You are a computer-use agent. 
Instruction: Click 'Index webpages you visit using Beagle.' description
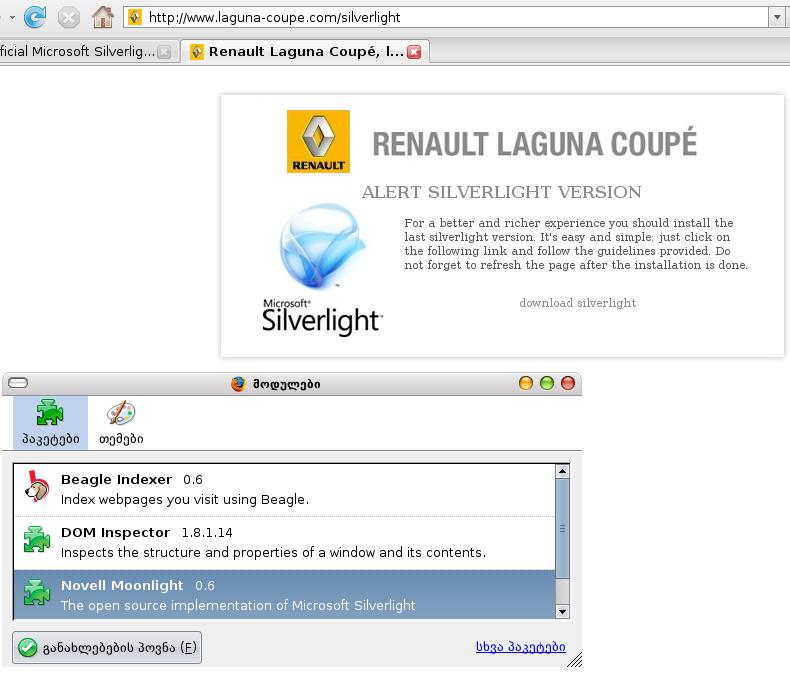point(185,500)
